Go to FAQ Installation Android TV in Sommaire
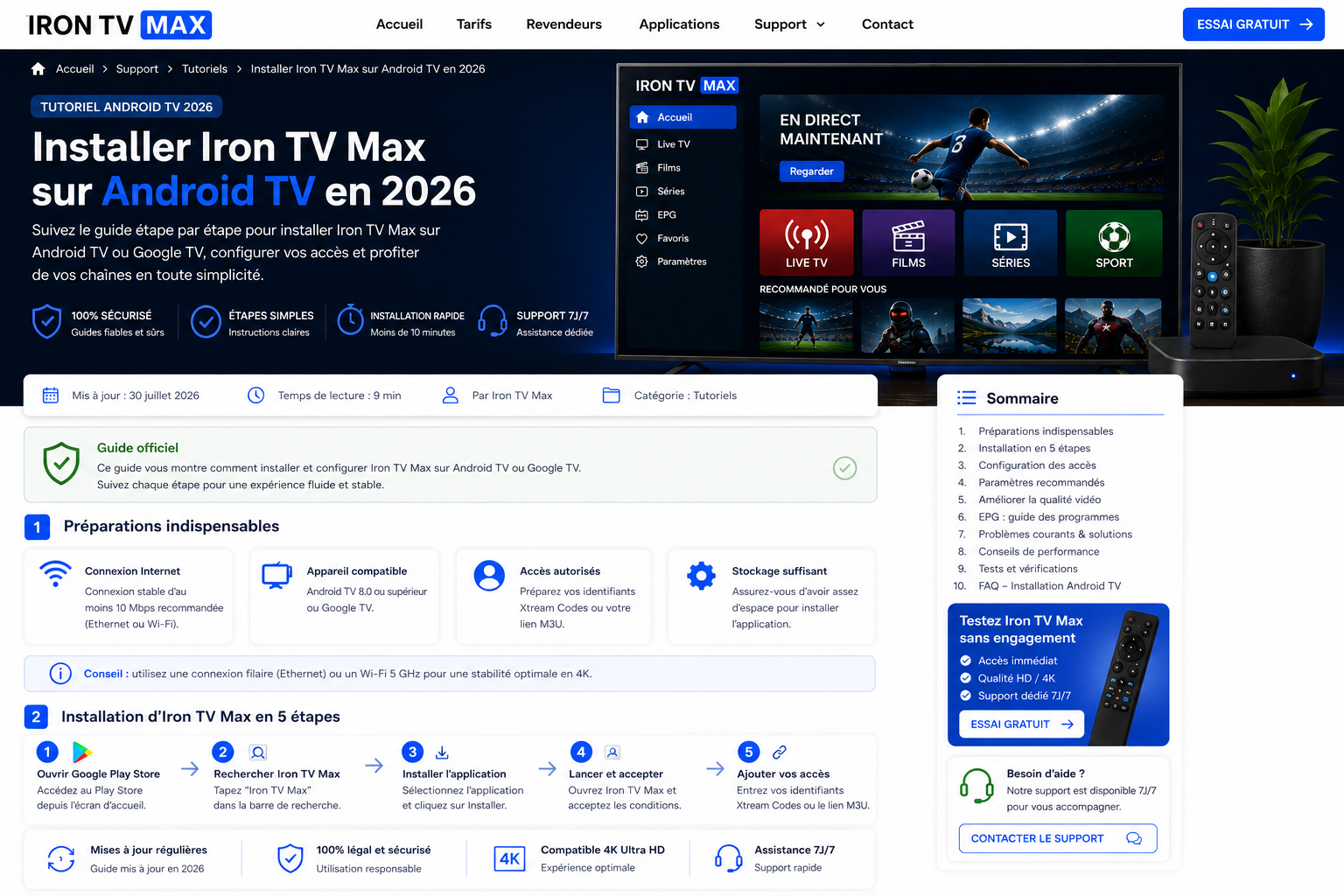Image resolution: width=1344 pixels, height=896 pixels. (1049, 586)
